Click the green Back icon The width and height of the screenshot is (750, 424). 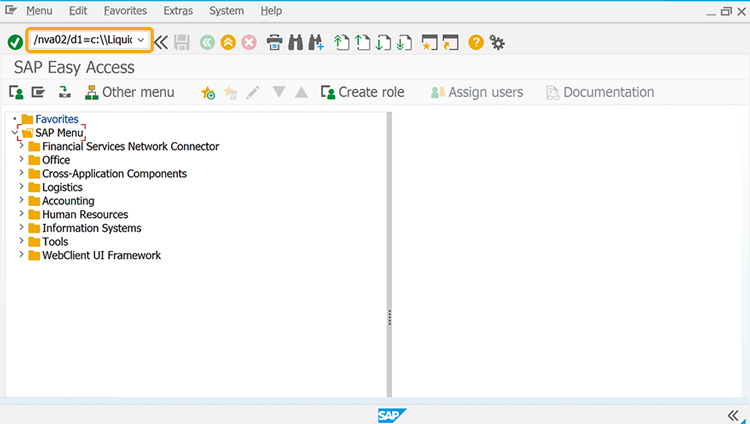tap(207, 42)
